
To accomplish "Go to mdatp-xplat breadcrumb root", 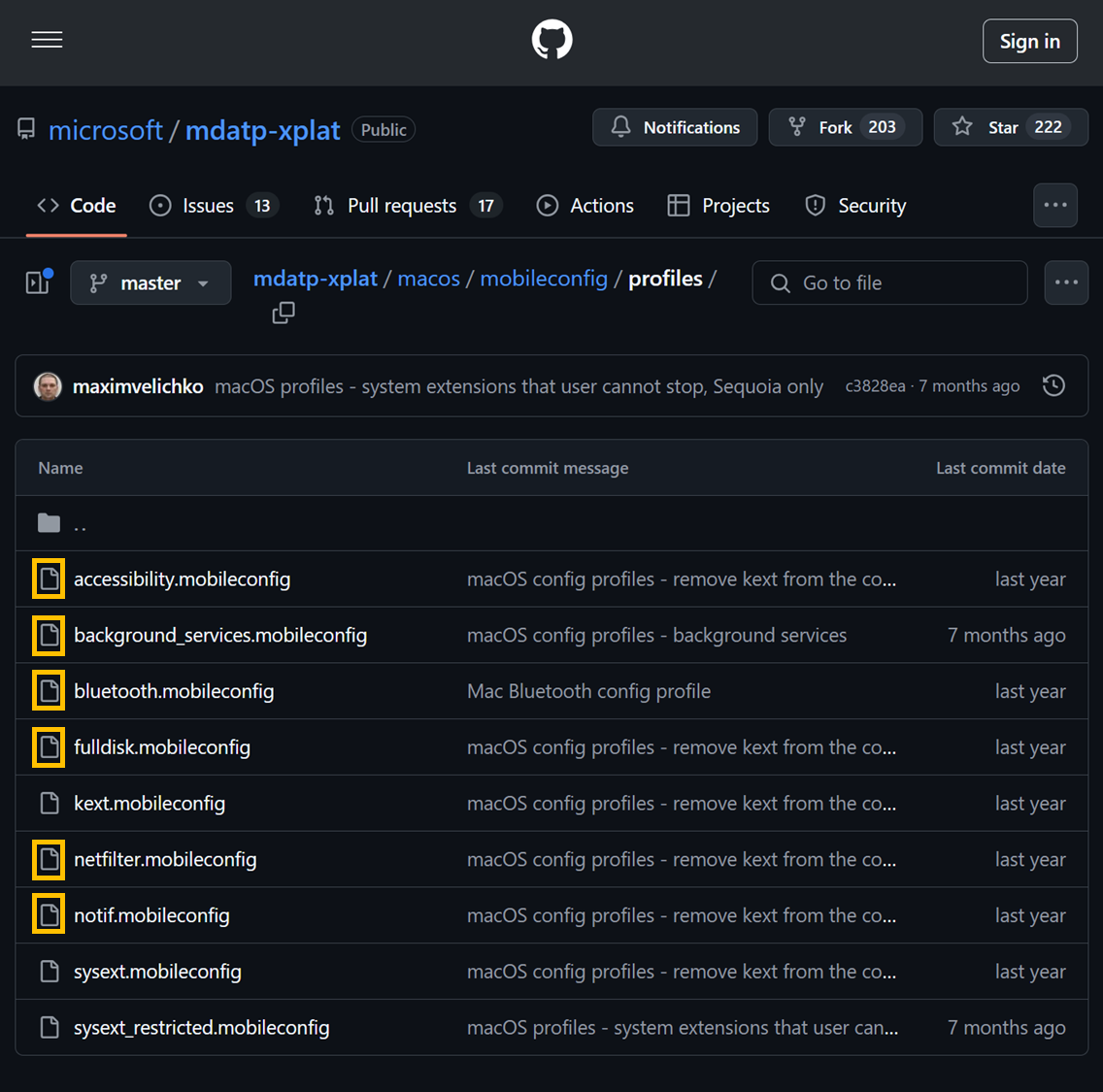I will [x=316, y=279].
